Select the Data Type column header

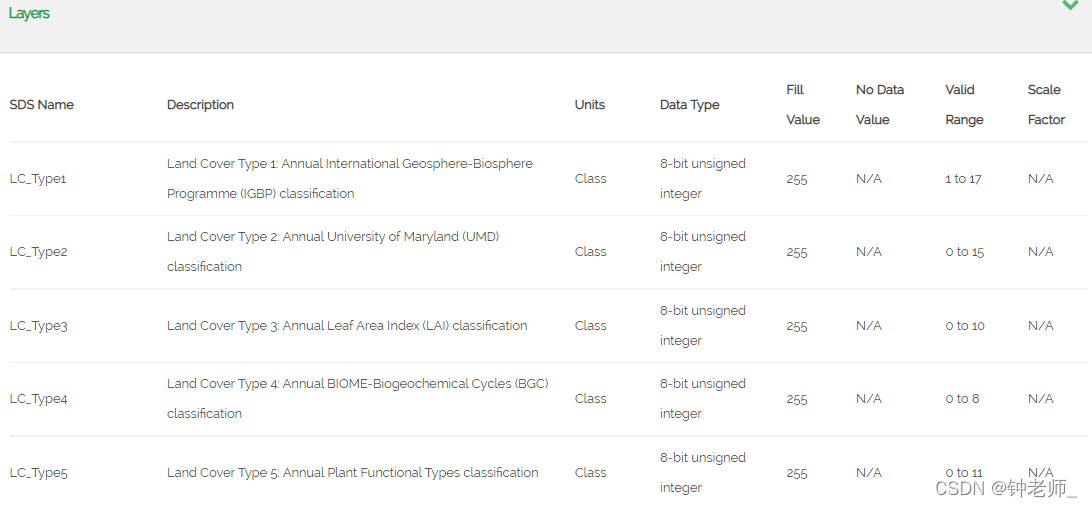[x=690, y=105]
